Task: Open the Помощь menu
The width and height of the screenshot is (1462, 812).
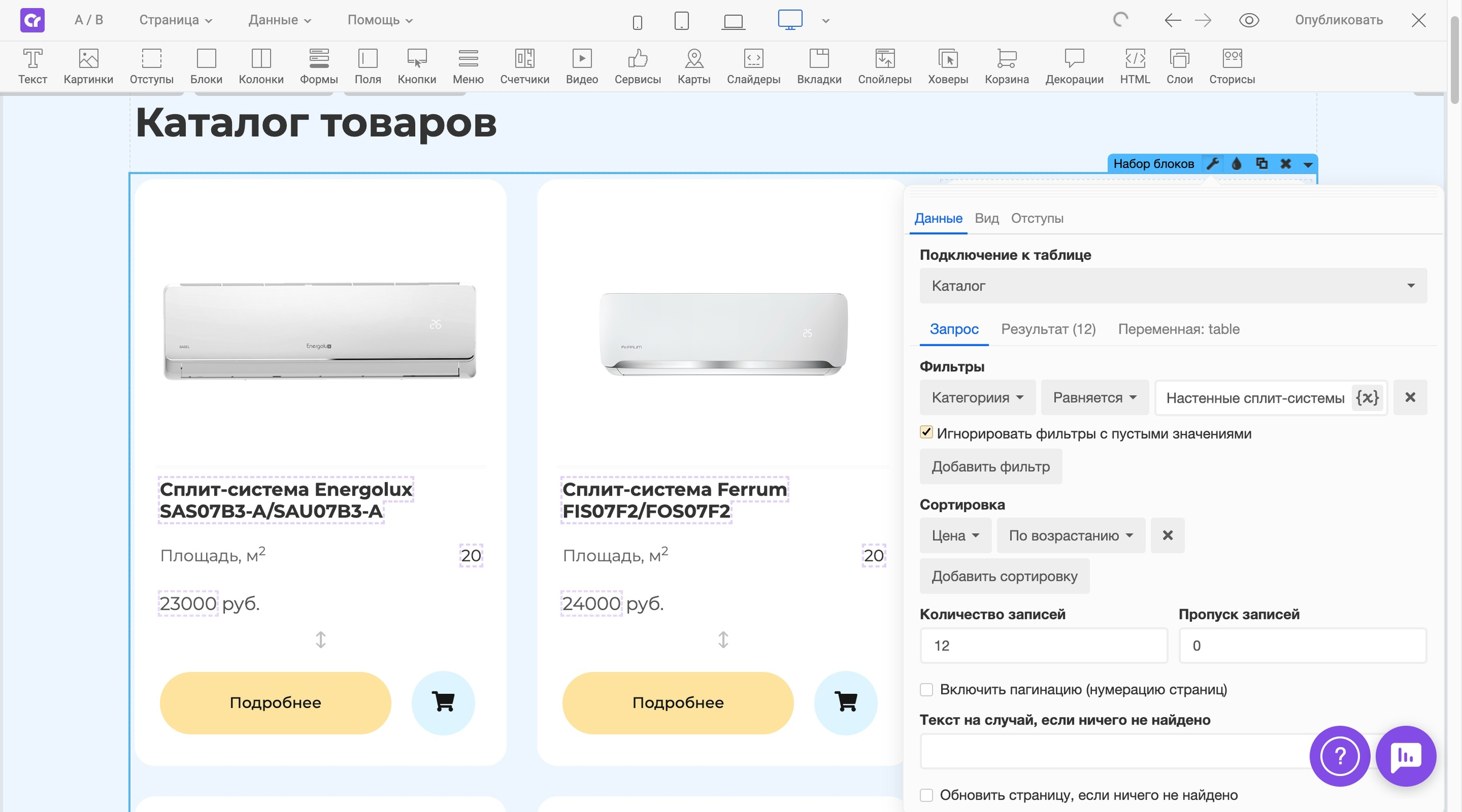Action: pyautogui.click(x=380, y=20)
